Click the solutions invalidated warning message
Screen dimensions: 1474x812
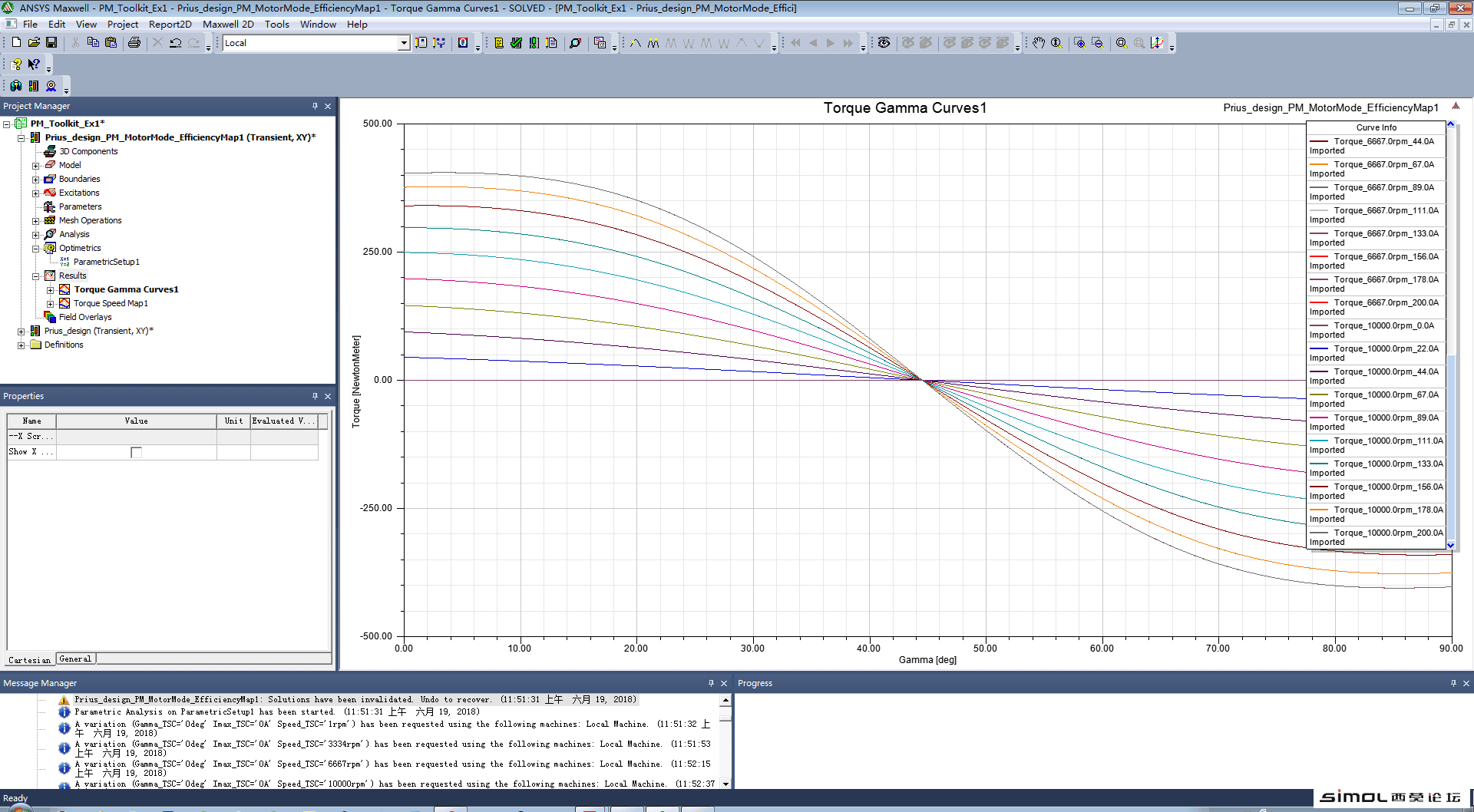(355, 699)
